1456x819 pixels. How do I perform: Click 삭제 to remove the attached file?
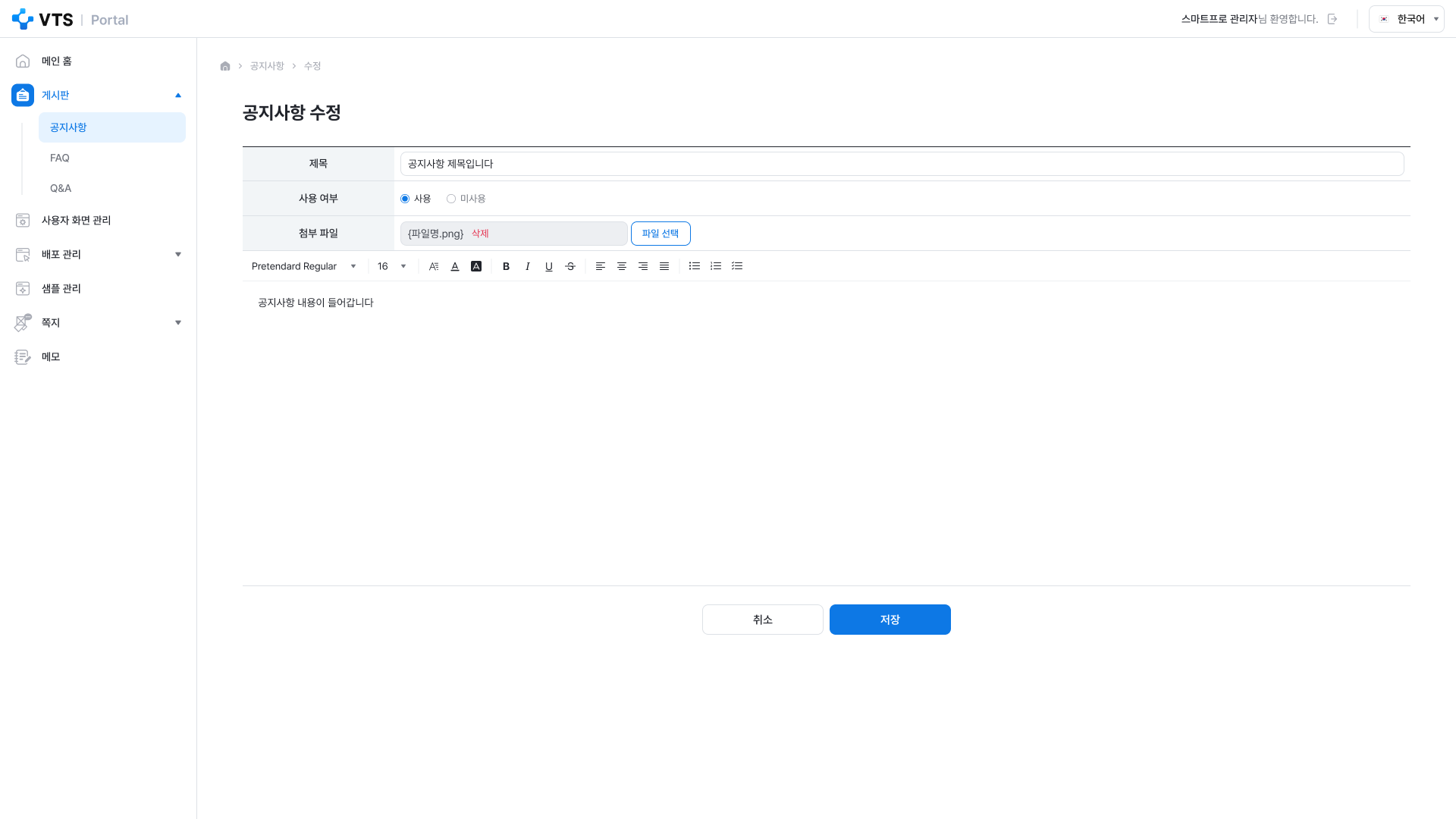[x=480, y=234]
